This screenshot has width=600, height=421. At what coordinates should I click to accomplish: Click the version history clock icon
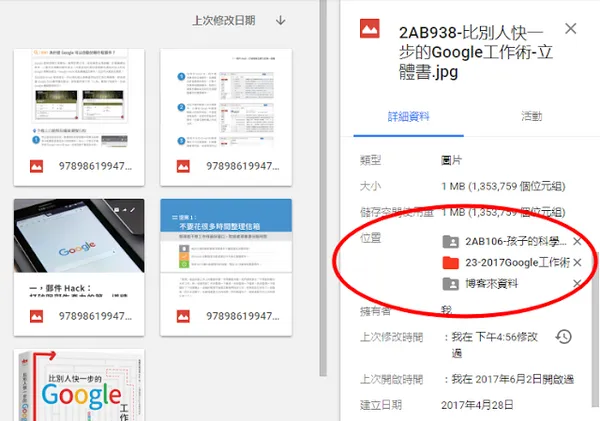tap(564, 337)
